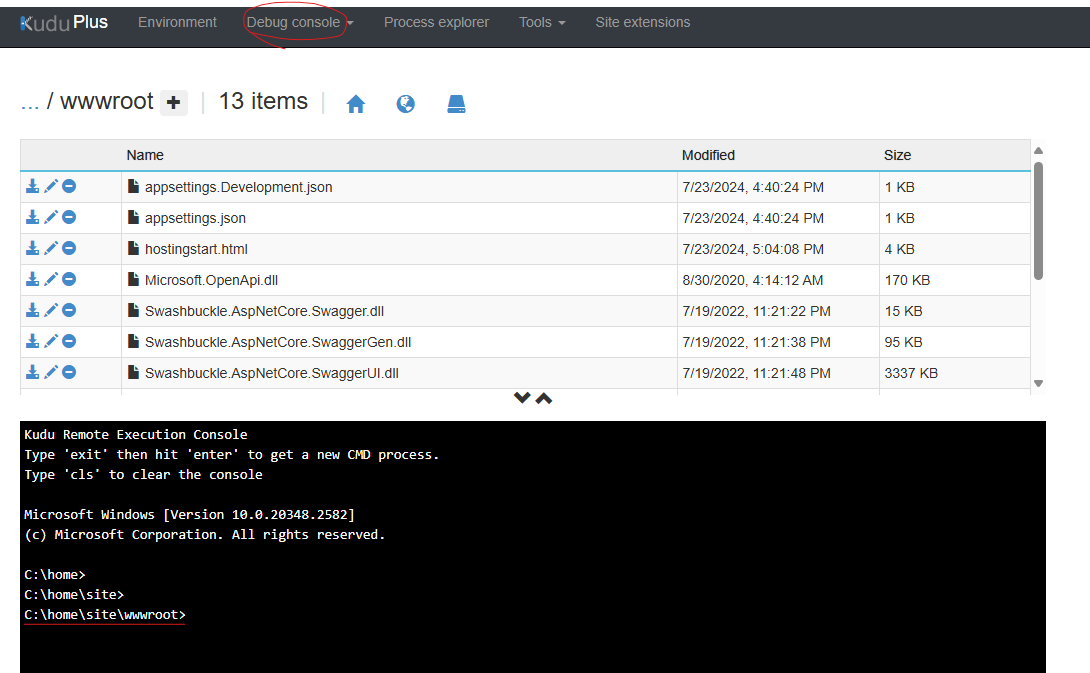Select file name Swashbuckle.AspNetCore.Swagger.dll
The width and height of the screenshot is (1090, 673).
(264, 311)
